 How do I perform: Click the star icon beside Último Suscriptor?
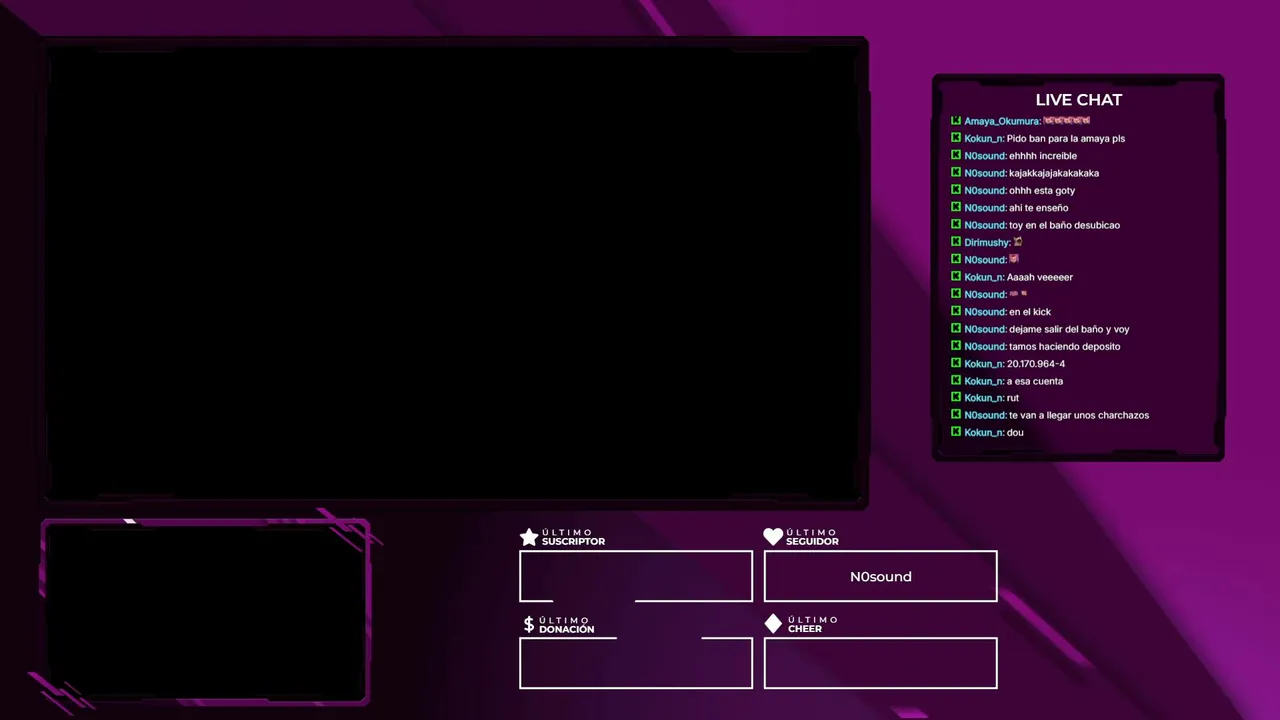click(x=529, y=537)
